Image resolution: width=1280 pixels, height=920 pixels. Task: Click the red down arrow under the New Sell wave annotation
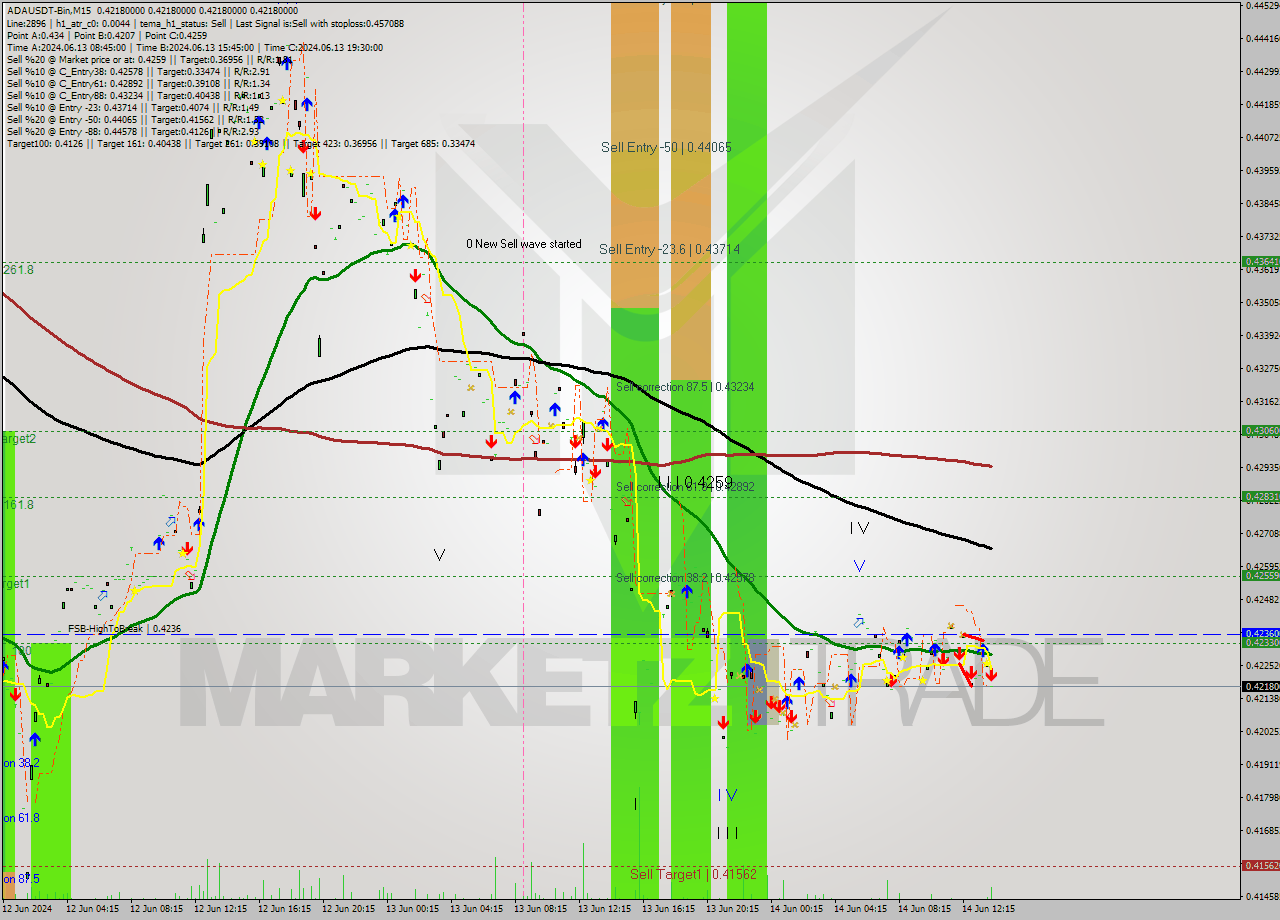[415, 274]
